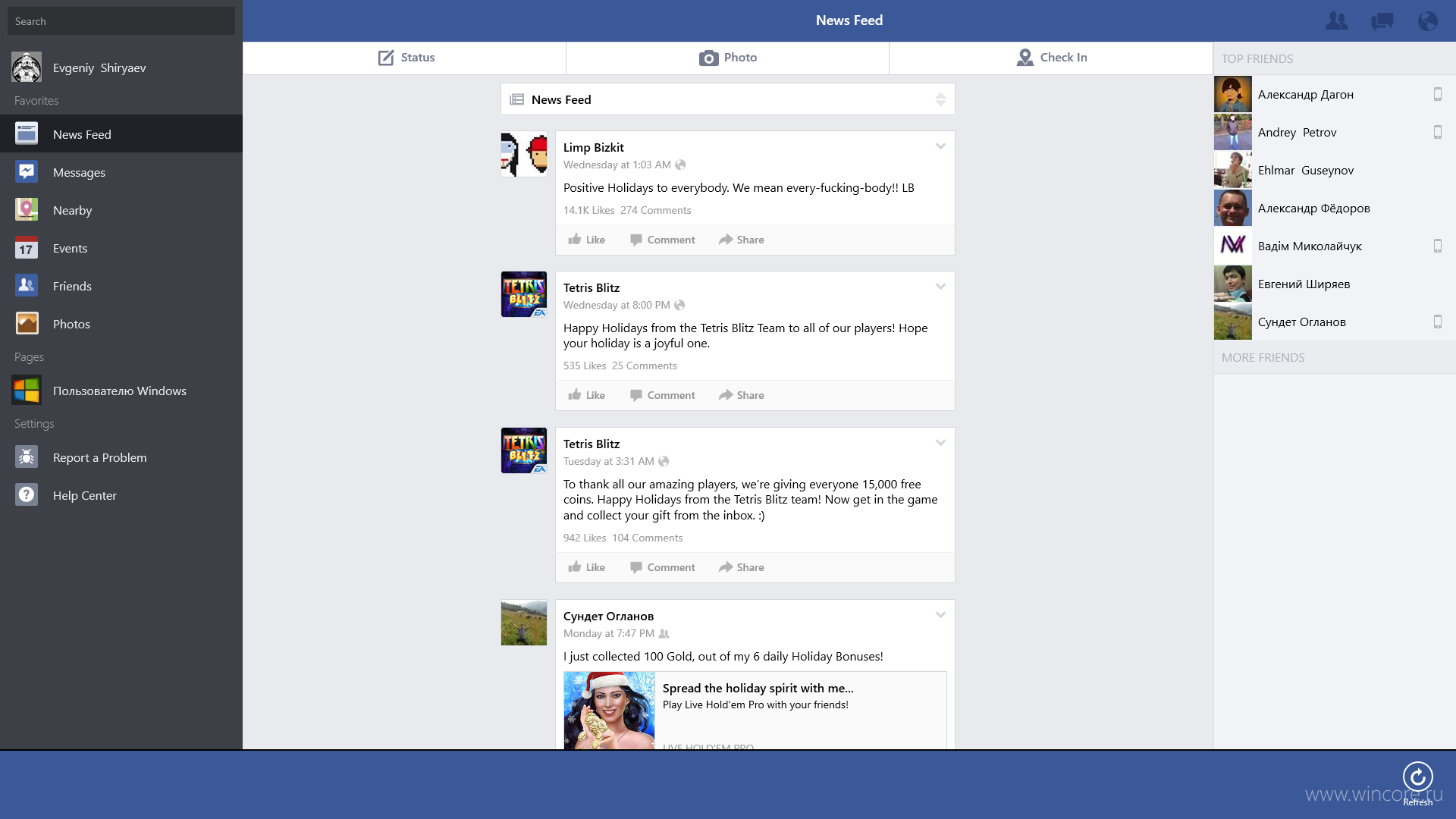Screen dimensions: 1456x819
Task: Expand options for Wednesday Tetris Blitz post
Action: [940, 287]
